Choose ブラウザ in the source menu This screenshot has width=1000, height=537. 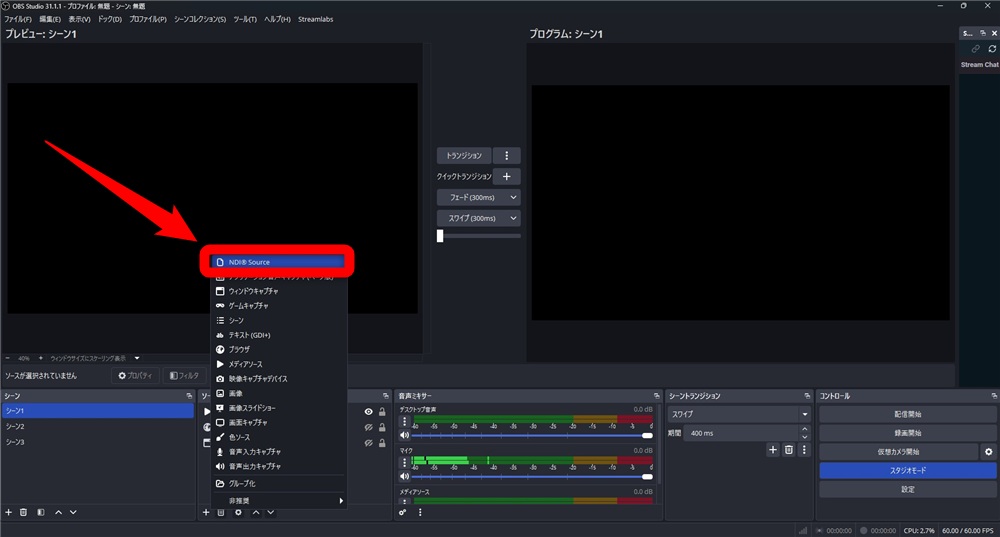pyautogui.click(x=278, y=349)
